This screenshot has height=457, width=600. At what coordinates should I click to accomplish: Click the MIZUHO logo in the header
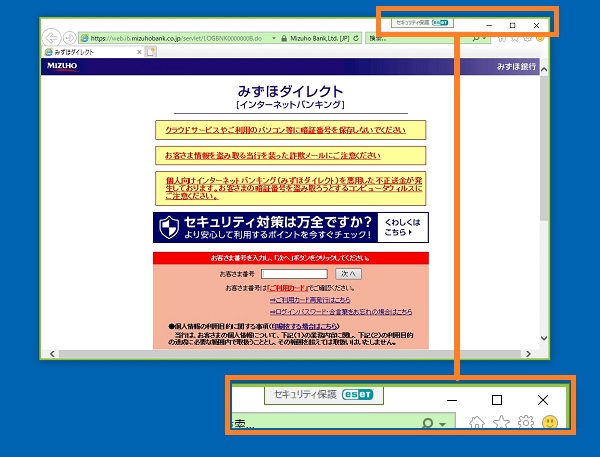(62, 66)
